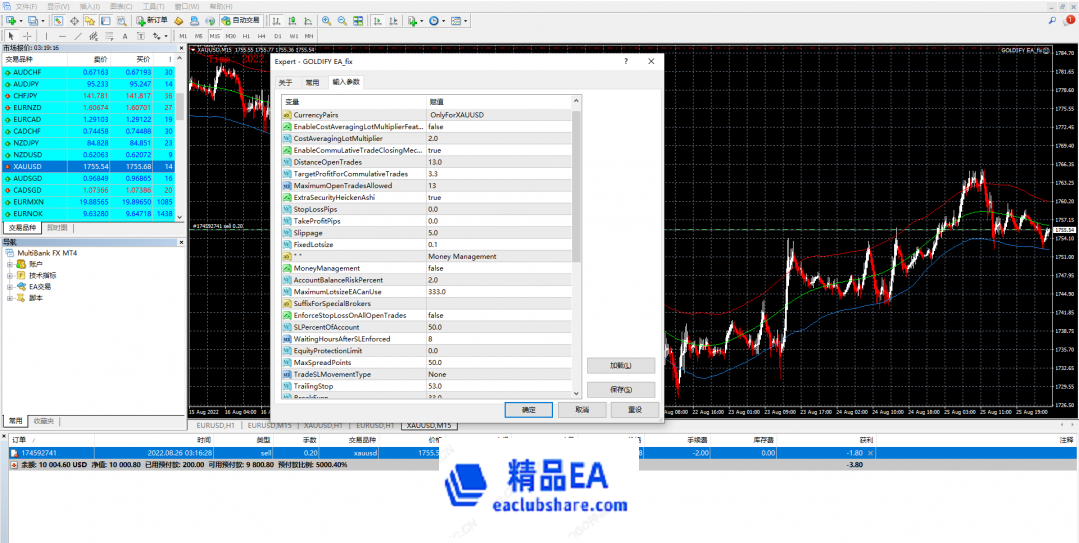Toggle the 自动交易 AutoTrading button
This screenshot has width=1079, height=543.
point(242,21)
